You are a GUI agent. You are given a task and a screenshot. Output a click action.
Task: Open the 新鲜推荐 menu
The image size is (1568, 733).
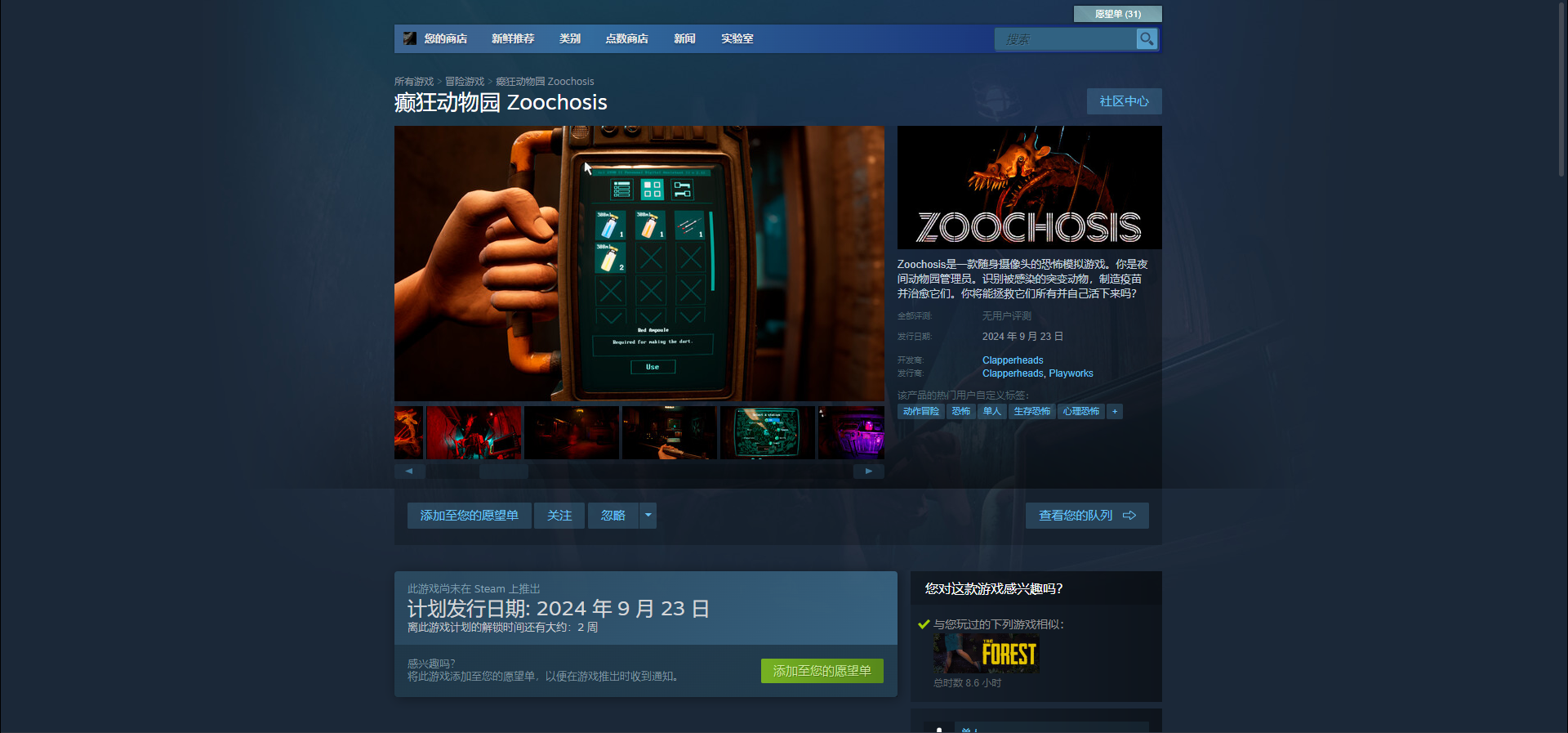pos(513,38)
